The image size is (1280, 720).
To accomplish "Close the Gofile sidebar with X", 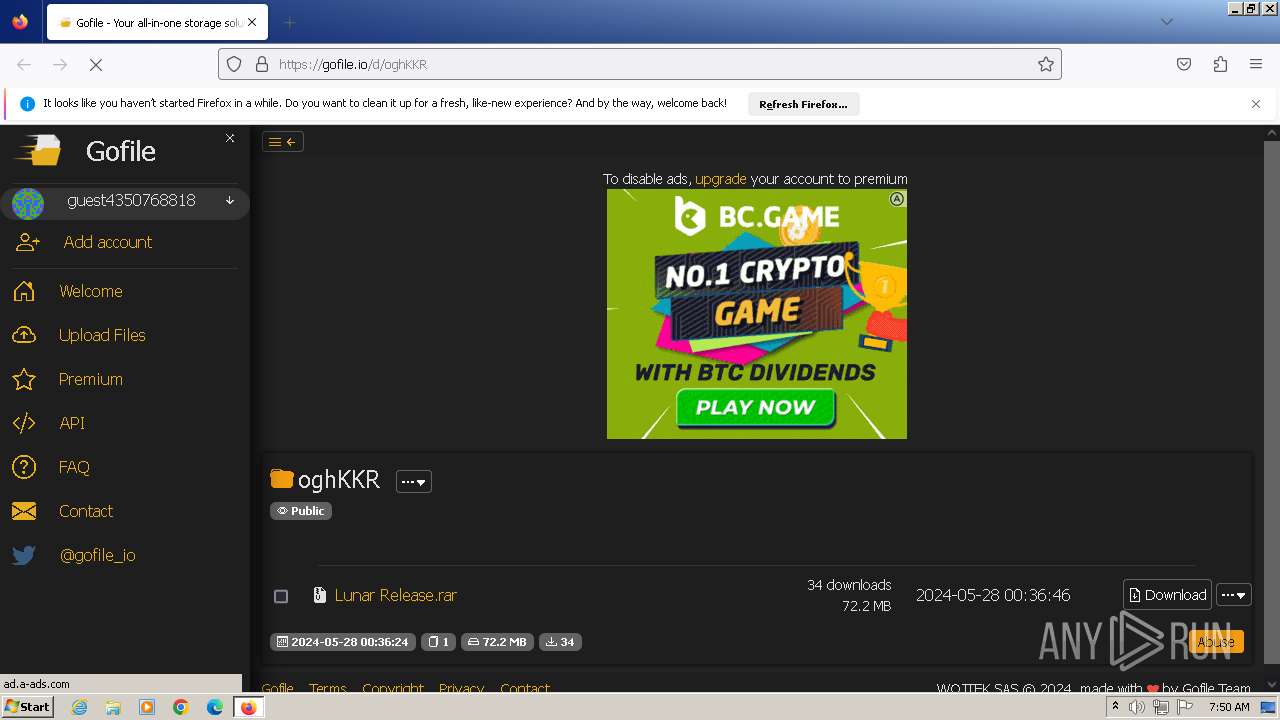I will coord(230,138).
